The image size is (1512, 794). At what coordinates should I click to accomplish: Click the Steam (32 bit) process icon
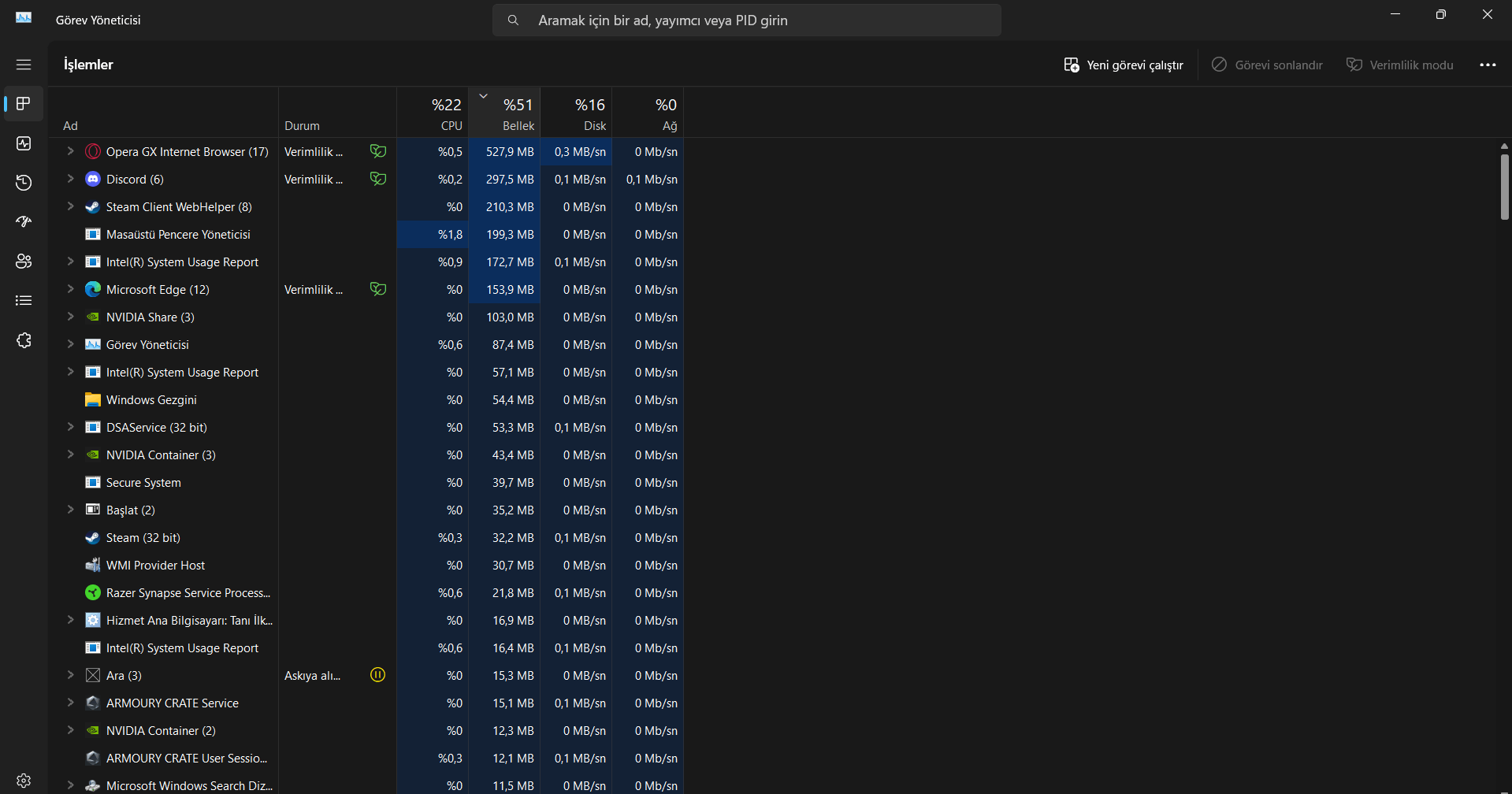coord(93,537)
